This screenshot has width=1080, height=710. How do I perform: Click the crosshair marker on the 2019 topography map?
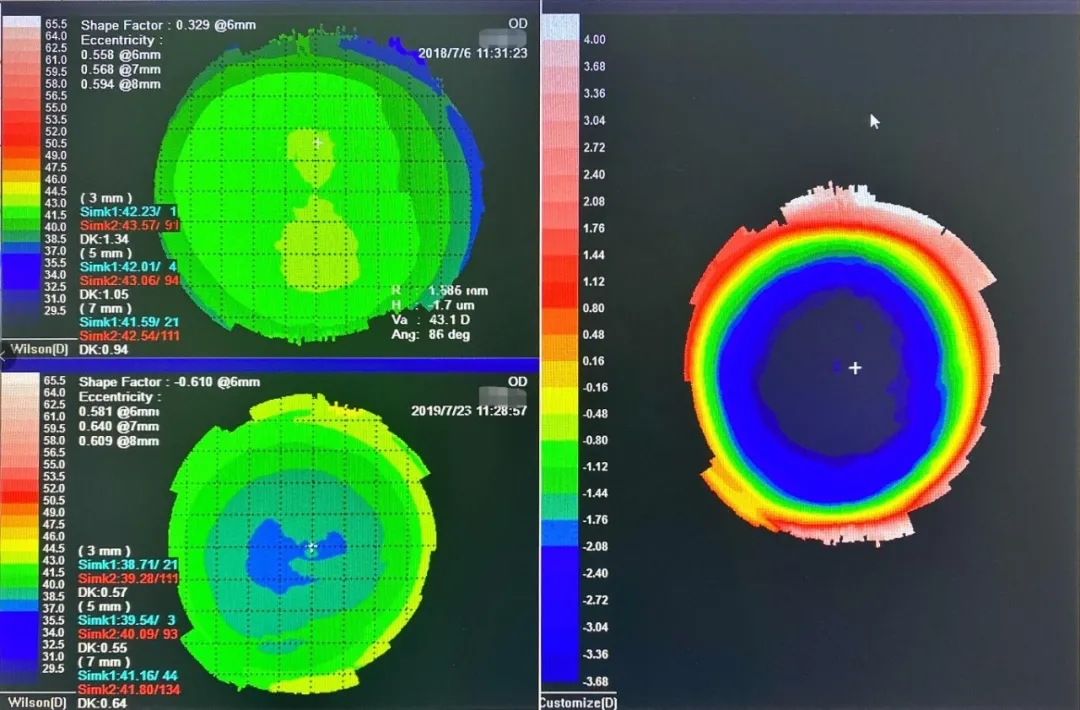[311, 548]
